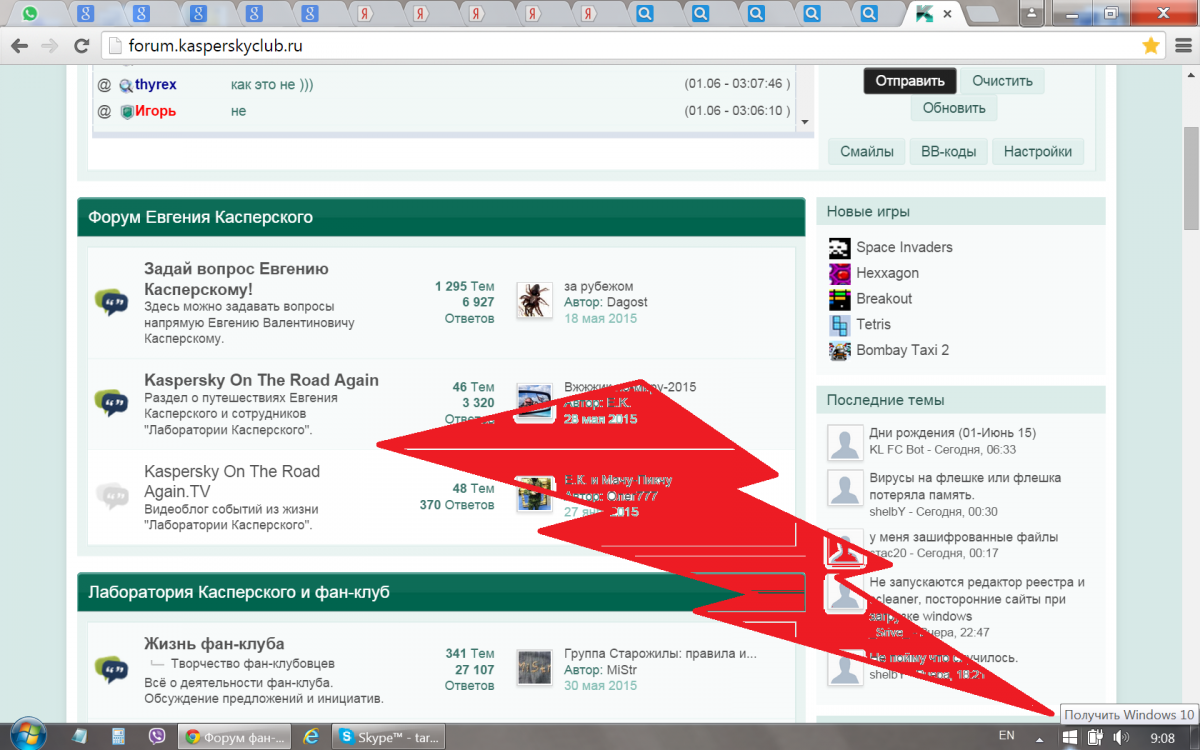
Task: Click the shoutbox scroll-down arrow
Action: (805, 122)
